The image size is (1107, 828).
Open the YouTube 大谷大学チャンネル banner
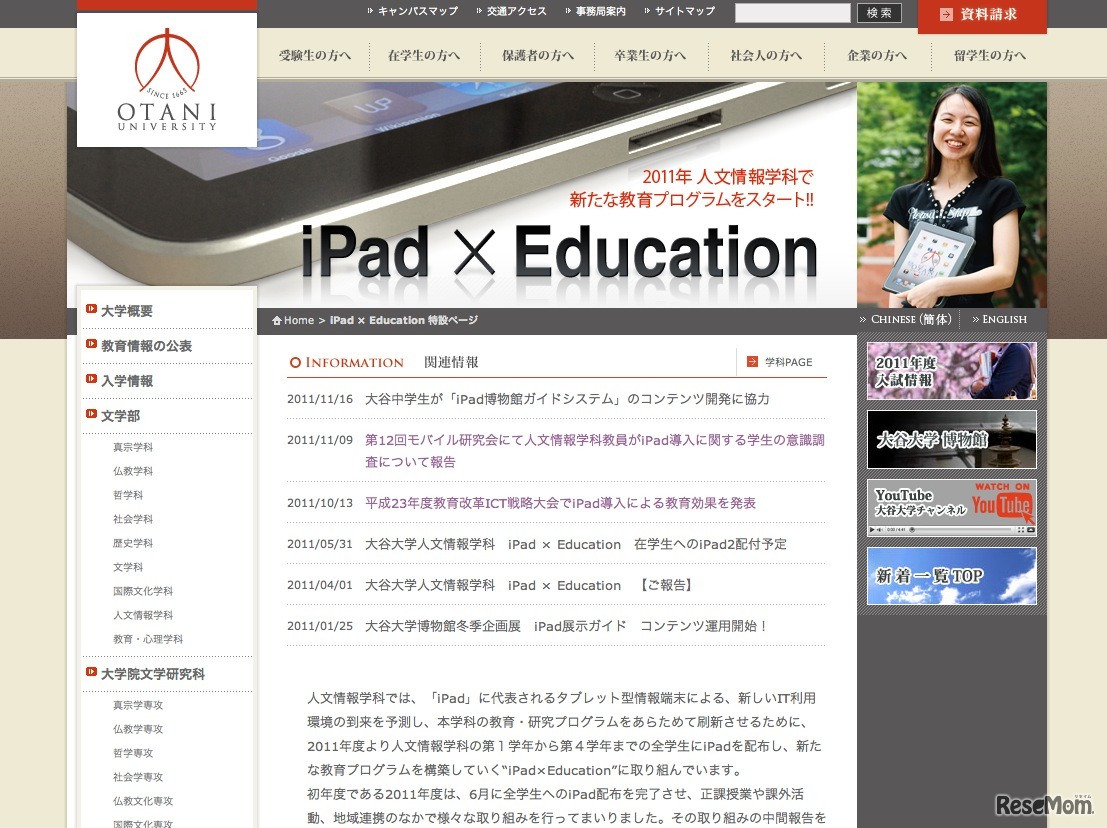tap(950, 507)
